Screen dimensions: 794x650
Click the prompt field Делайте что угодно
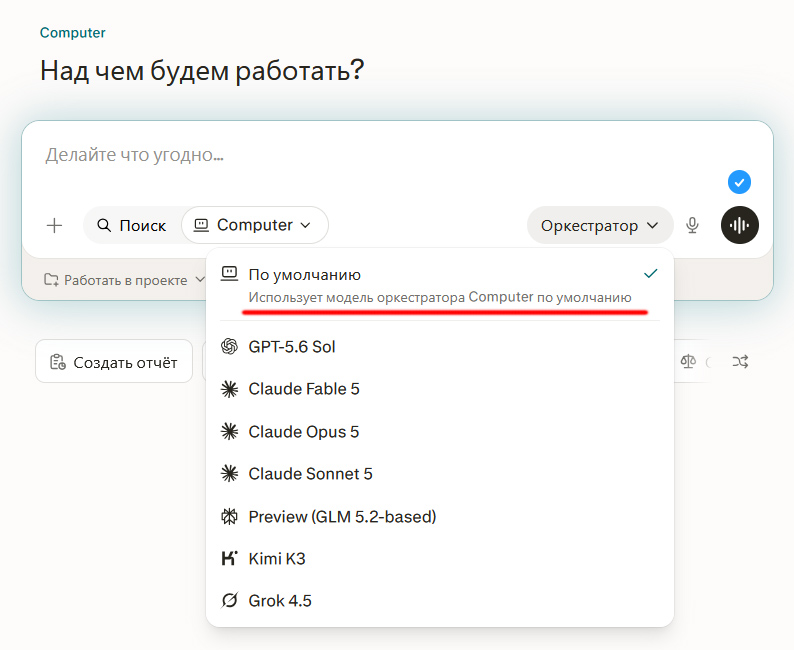click(x=134, y=155)
